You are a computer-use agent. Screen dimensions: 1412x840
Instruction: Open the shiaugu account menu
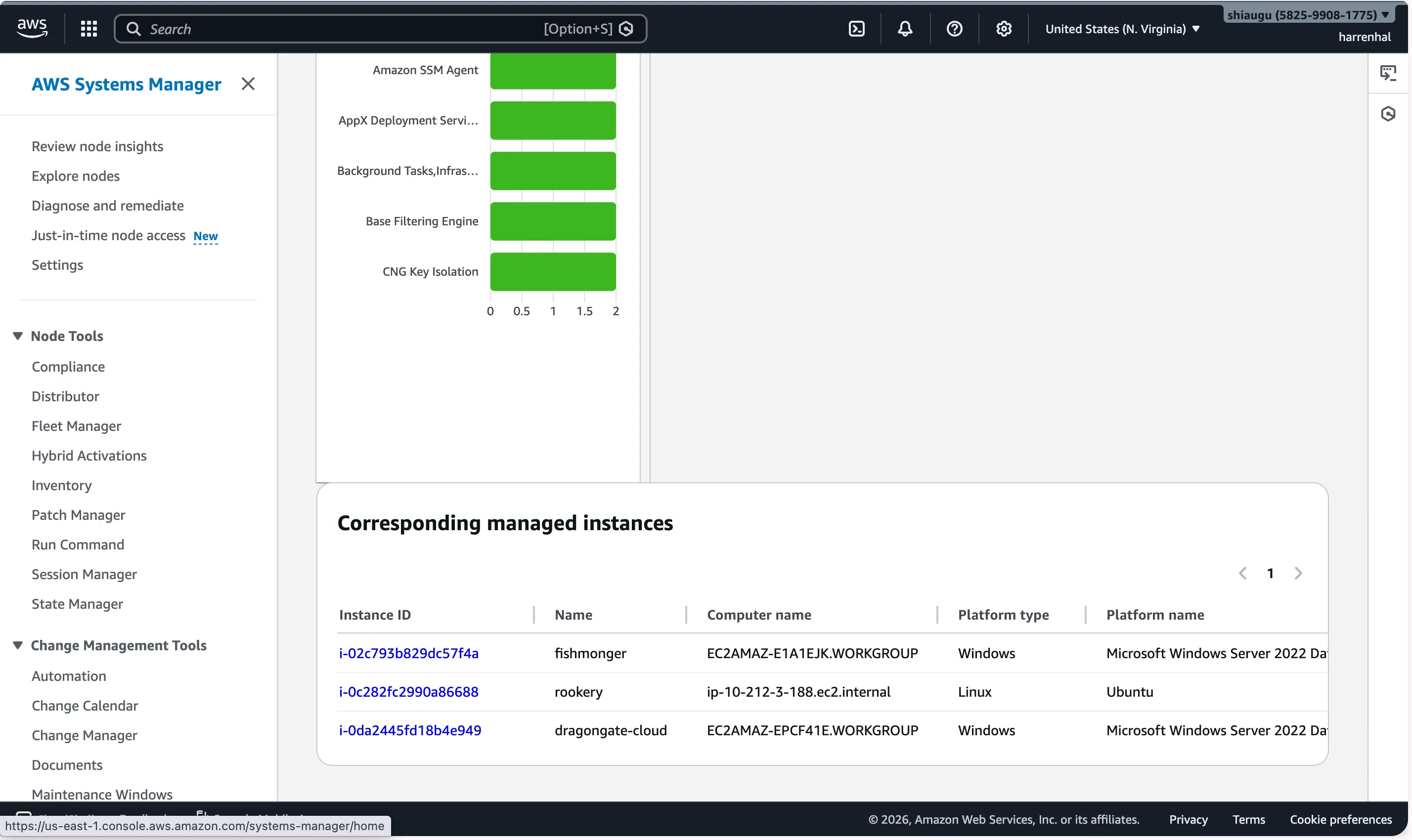(x=1308, y=15)
